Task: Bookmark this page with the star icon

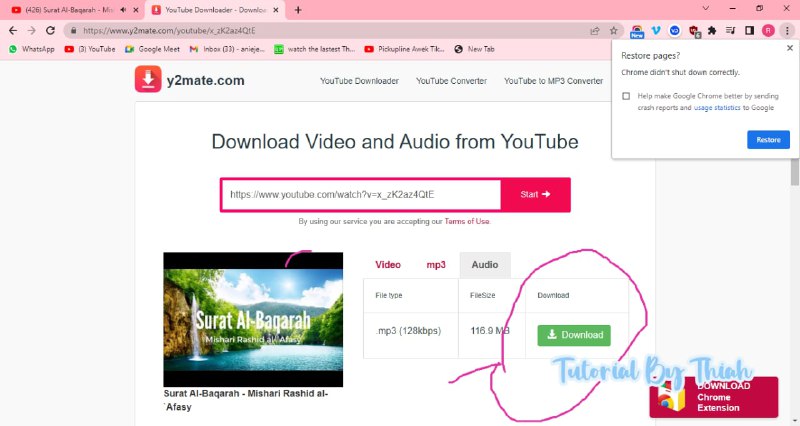Action: (614, 31)
